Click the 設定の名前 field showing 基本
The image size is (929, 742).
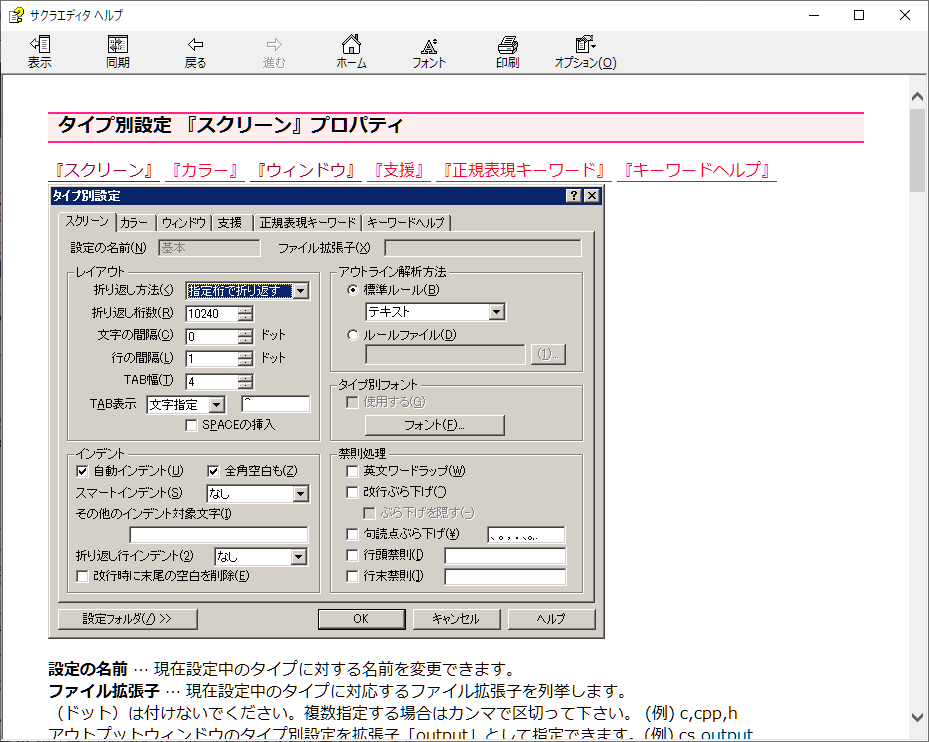[209, 248]
